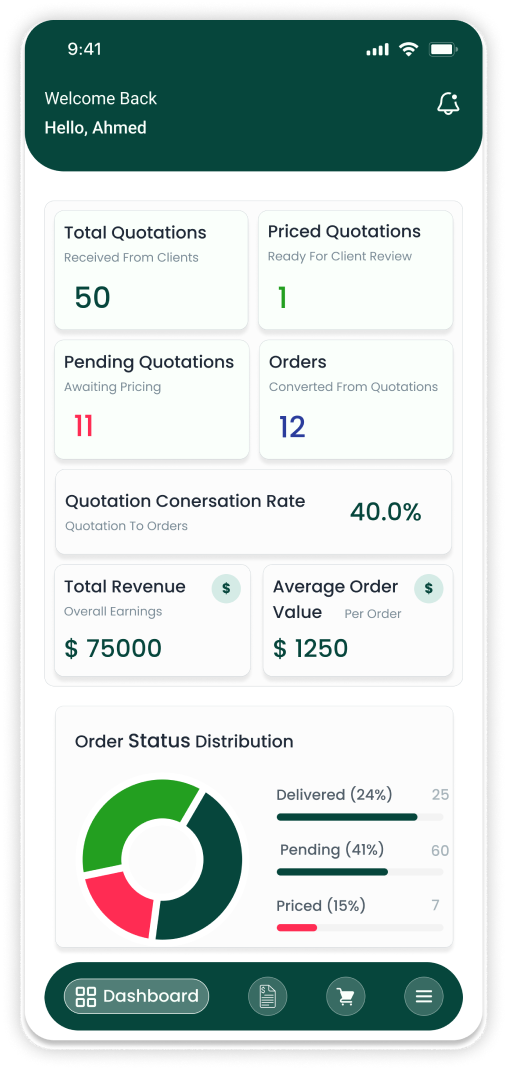This screenshot has height=1070, width=508.
Task: Click the dollar icon on Total Revenue card
Action: (x=226, y=588)
